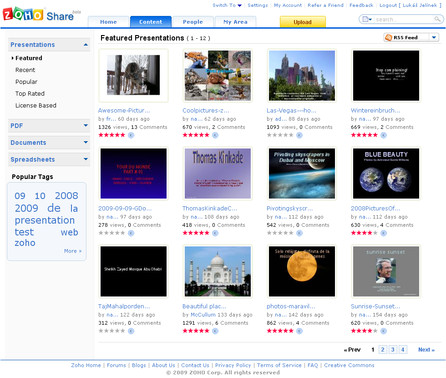Click star rating of Sunrise-Sunset presentation
The width and height of the screenshot is (446, 378).
coord(364,331)
